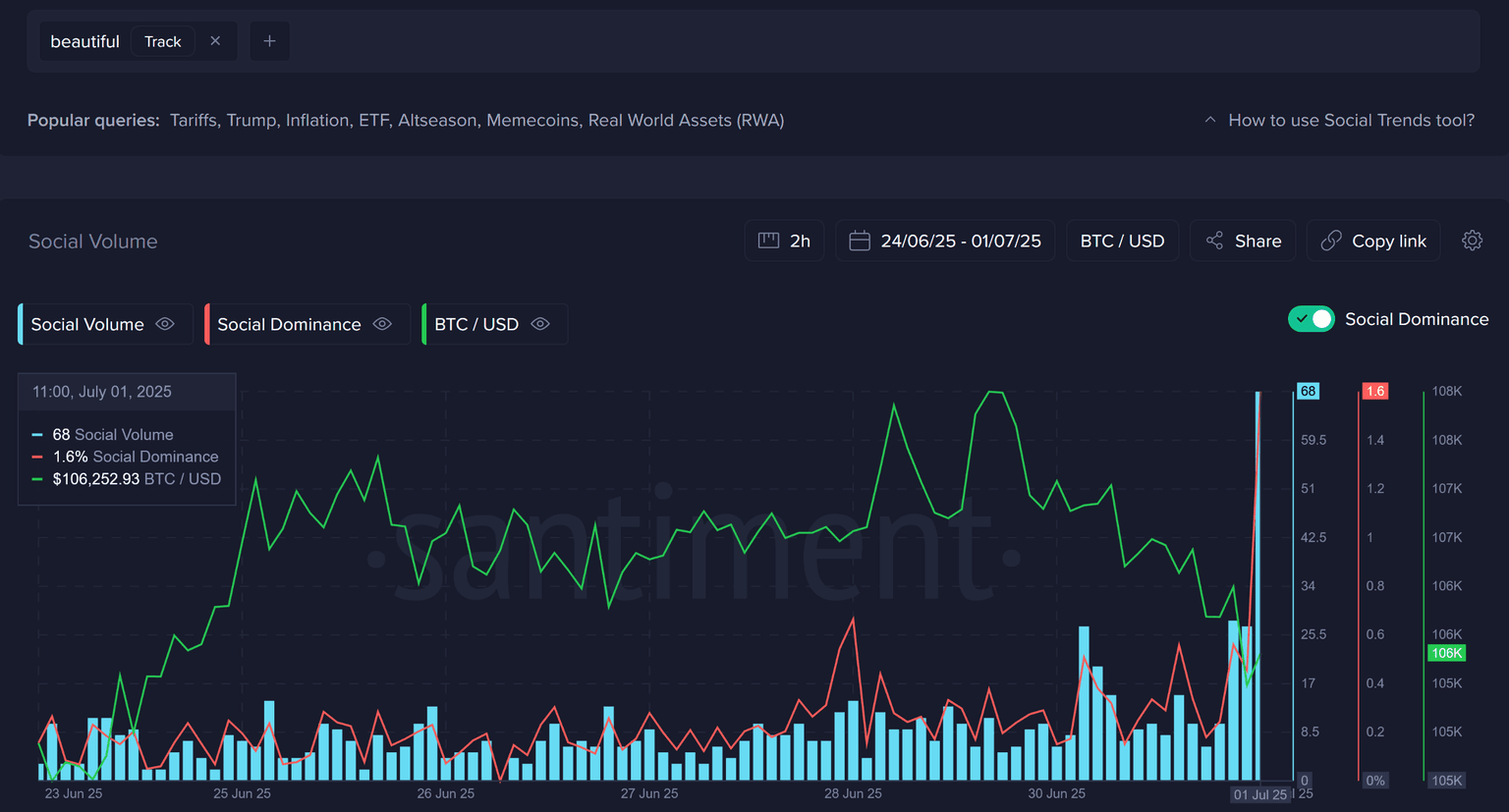Select the Altseason popular query
This screenshot has height=812, width=1509.
coord(437,120)
